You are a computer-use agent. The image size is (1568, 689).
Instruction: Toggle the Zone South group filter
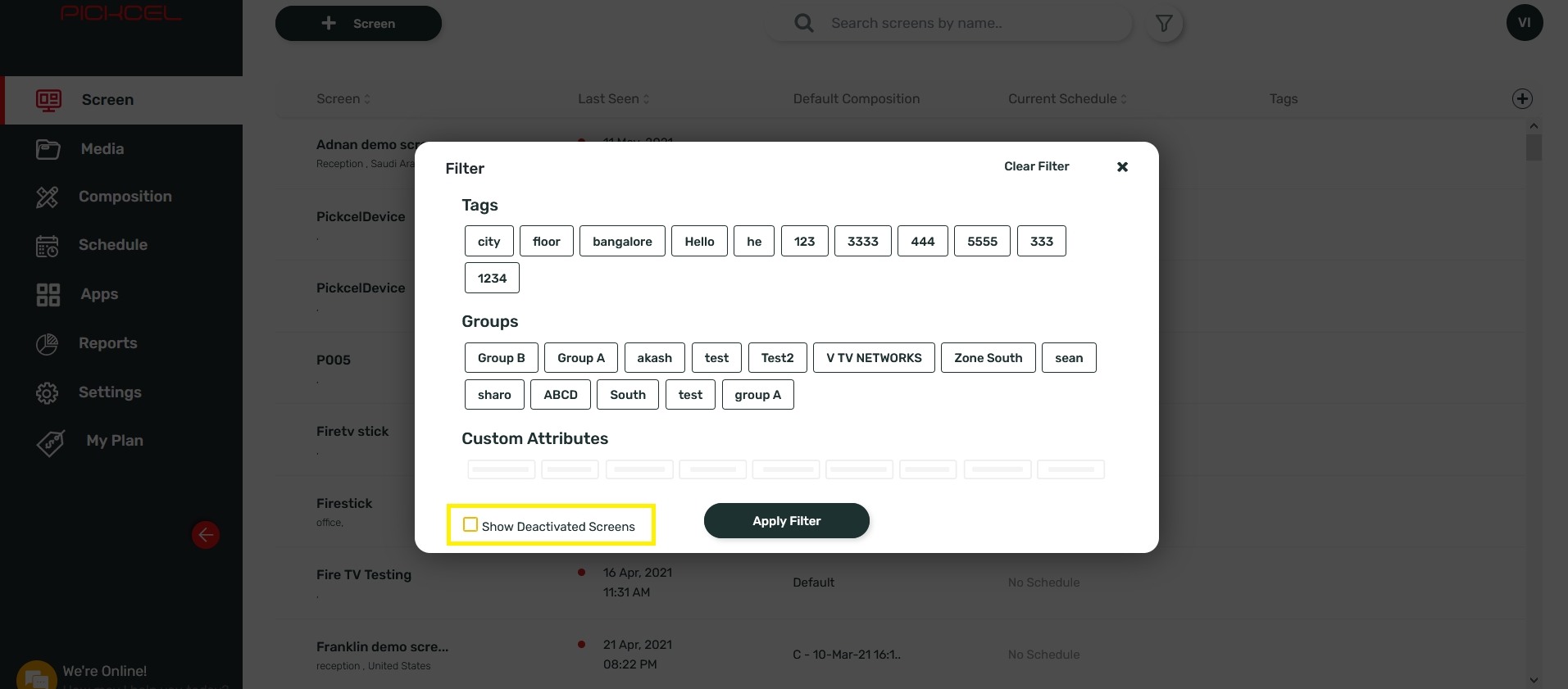point(989,357)
